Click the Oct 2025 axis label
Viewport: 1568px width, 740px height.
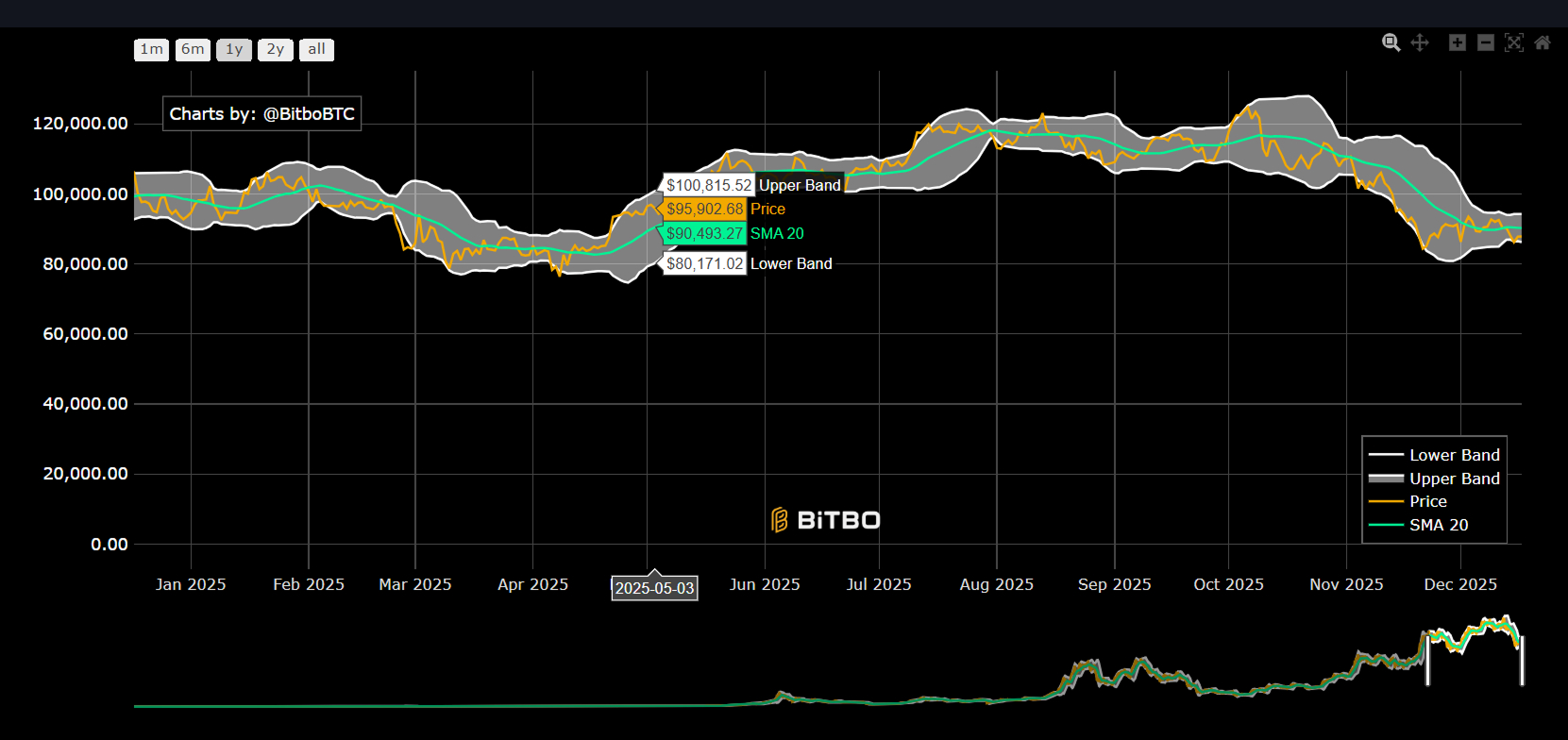1228,584
